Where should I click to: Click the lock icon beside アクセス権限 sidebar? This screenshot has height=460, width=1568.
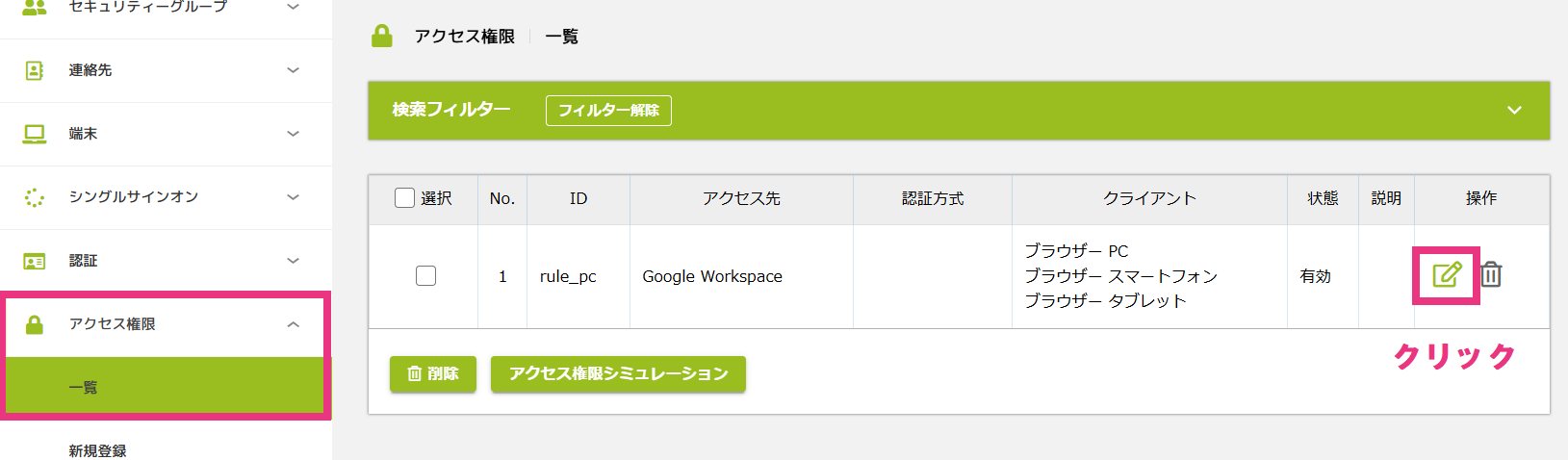[x=35, y=324]
